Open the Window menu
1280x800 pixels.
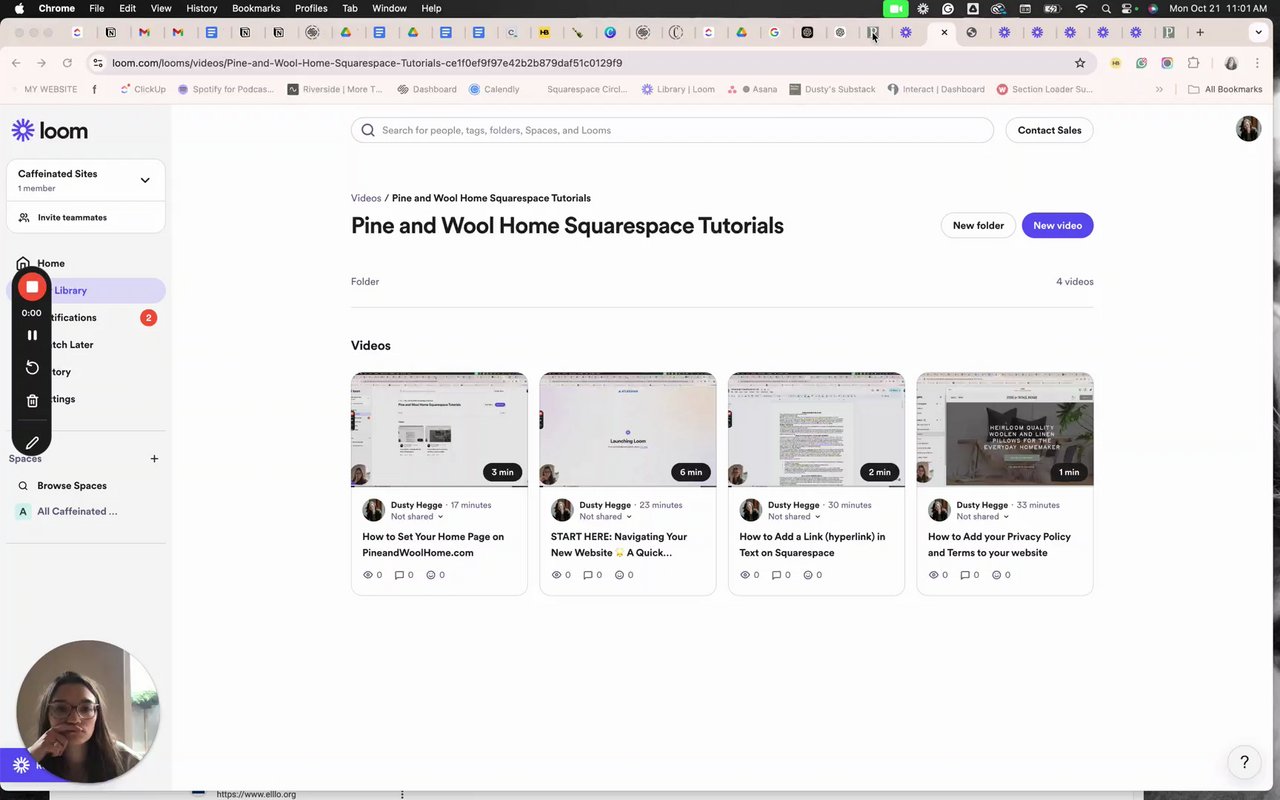tap(389, 8)
